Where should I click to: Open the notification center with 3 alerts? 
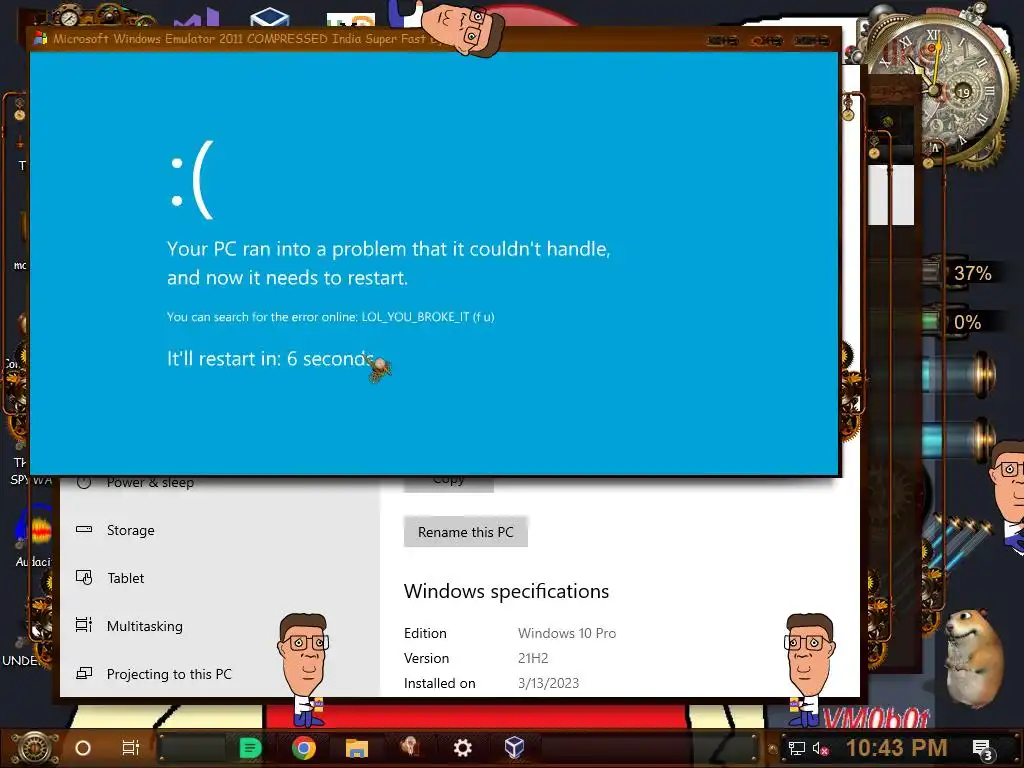pos(982,749)
